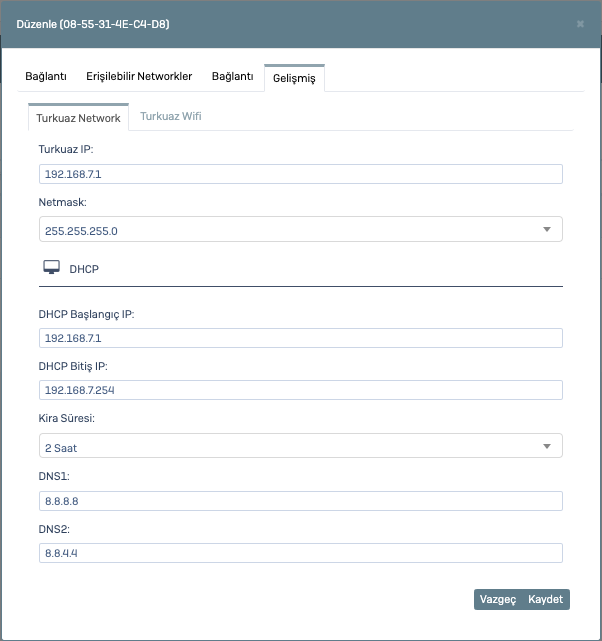This screenshot has width=602, height=641.
Task: Open the Kira Süresi dropdown
Action: tap(301, 446)
